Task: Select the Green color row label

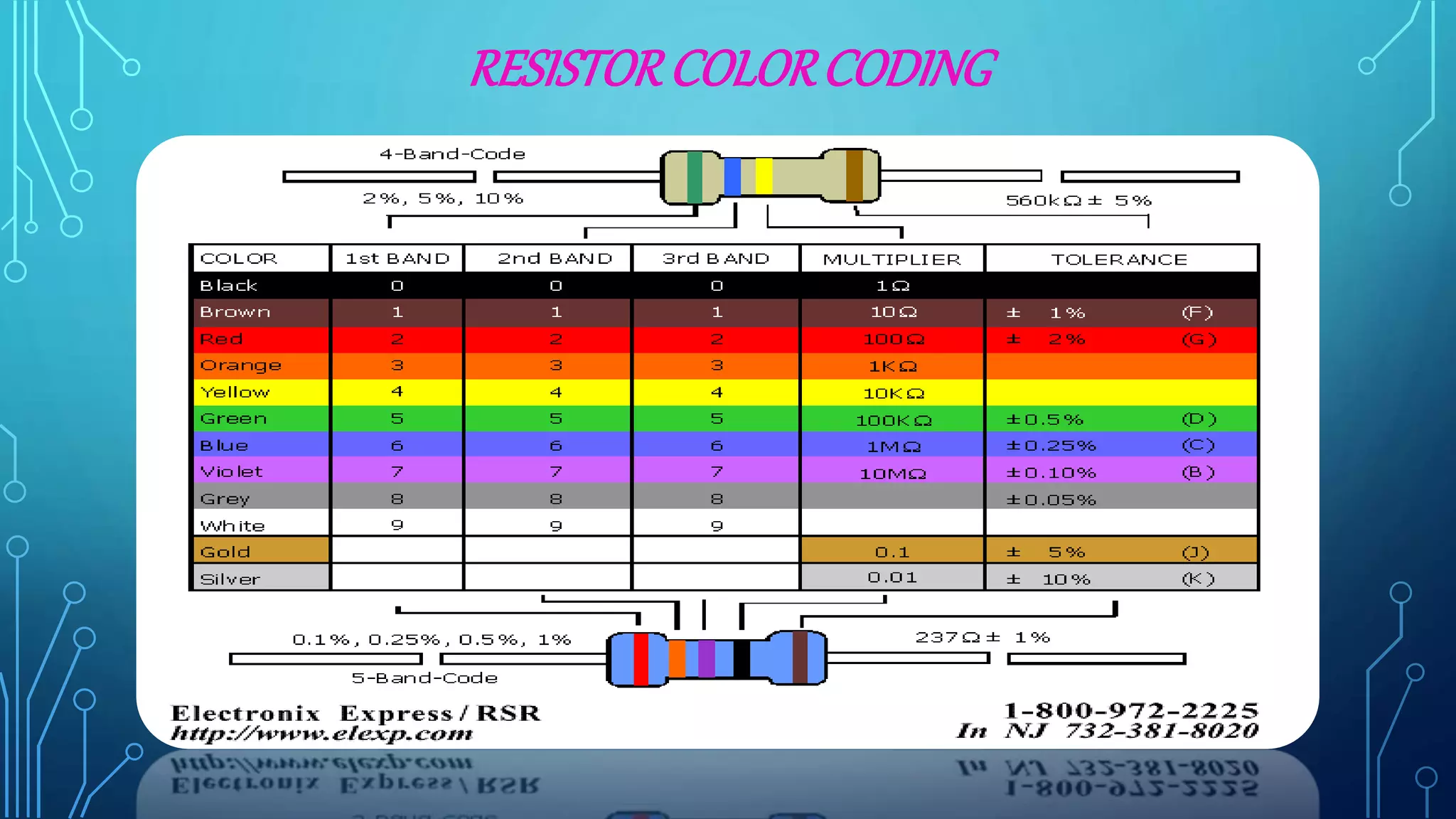Action: tap(234, 419)
